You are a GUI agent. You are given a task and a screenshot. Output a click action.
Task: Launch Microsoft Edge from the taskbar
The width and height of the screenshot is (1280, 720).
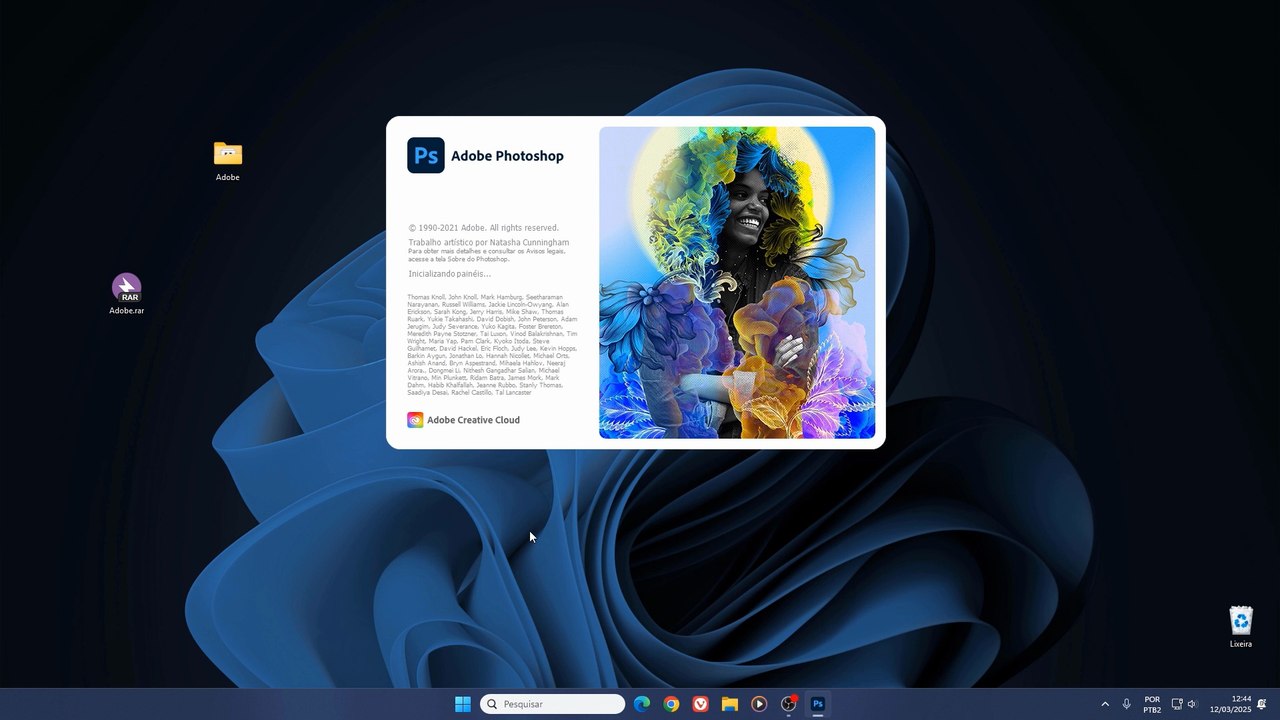(x=642, y=704)
